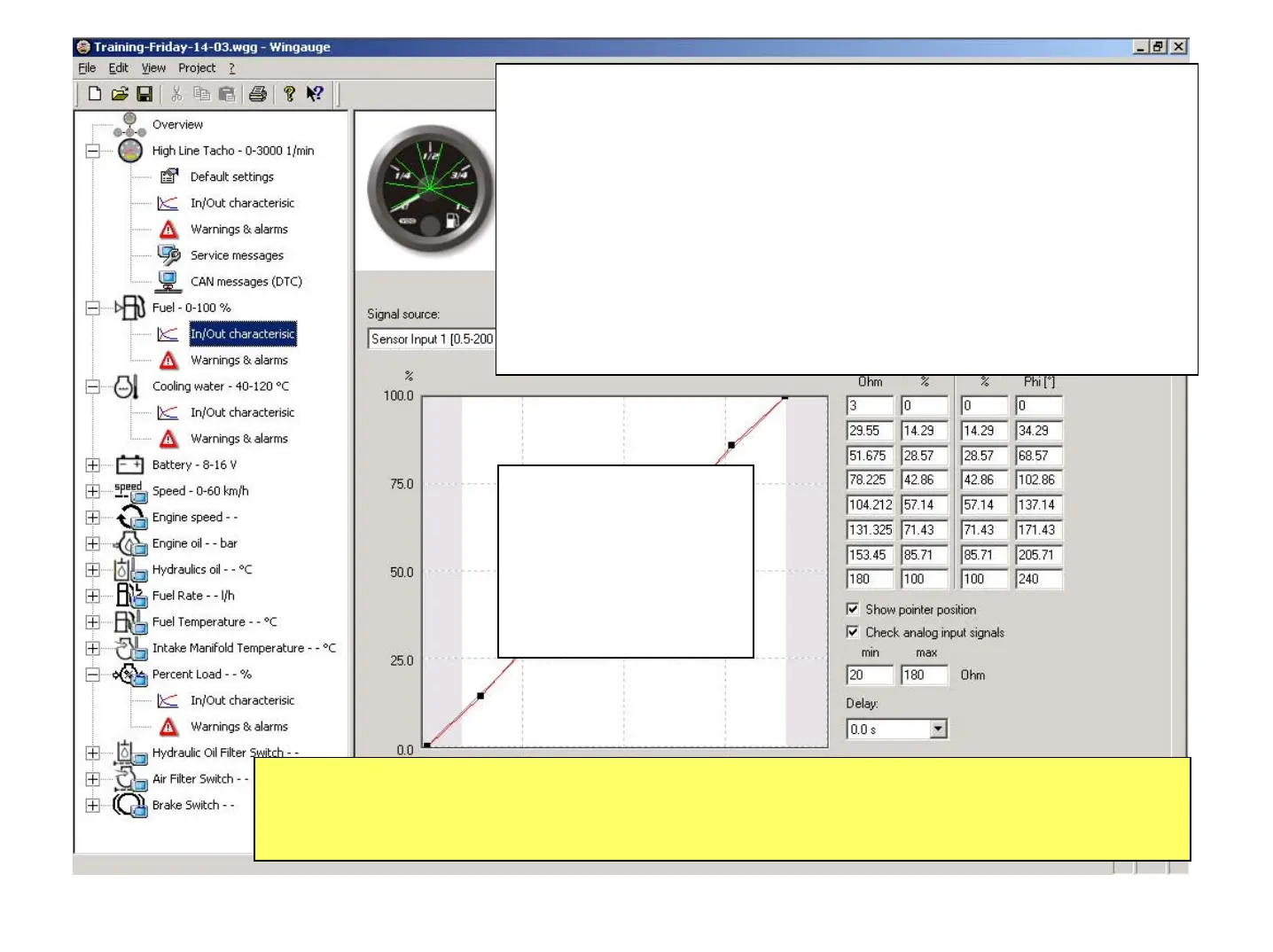The height and width of the screenshot is (952, 1273).
Task: Toggle Show pointer position checkbox
Action: click(853, 609)
